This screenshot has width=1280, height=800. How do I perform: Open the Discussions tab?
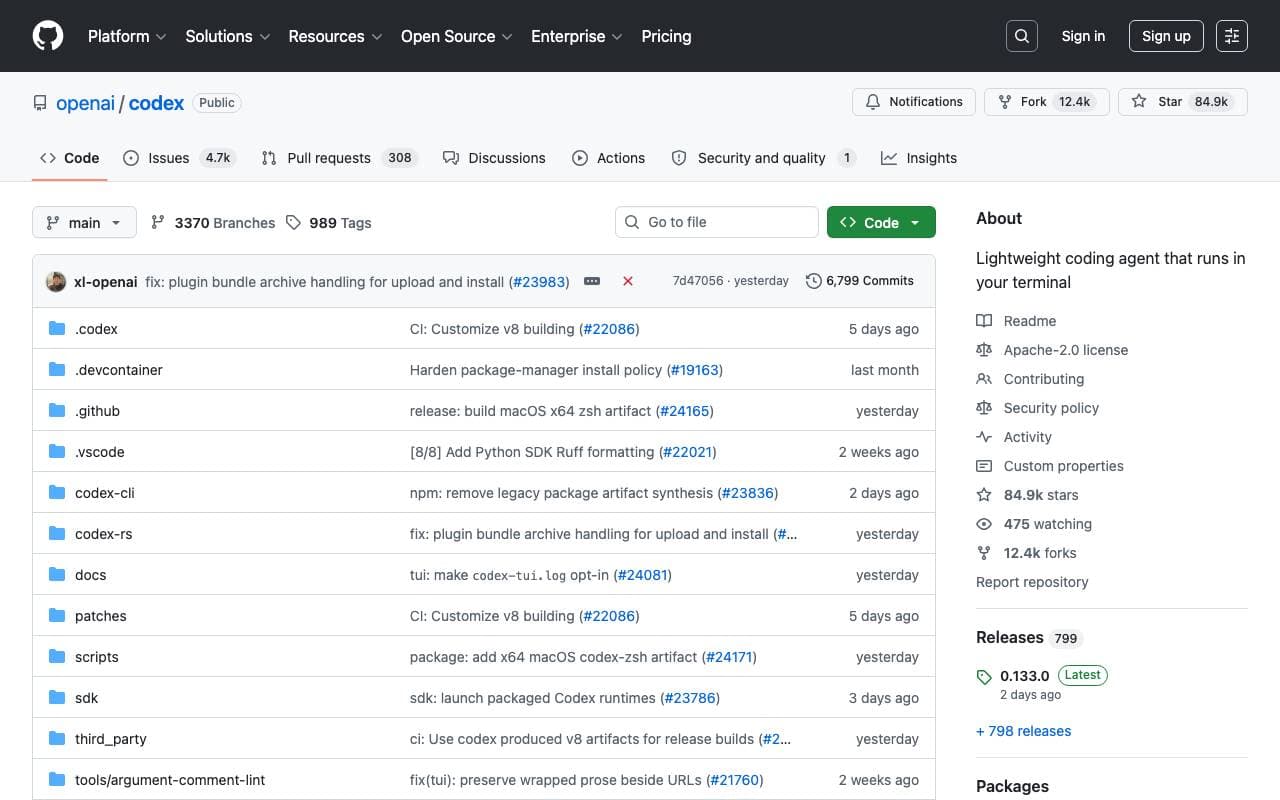tap(494, 158)
